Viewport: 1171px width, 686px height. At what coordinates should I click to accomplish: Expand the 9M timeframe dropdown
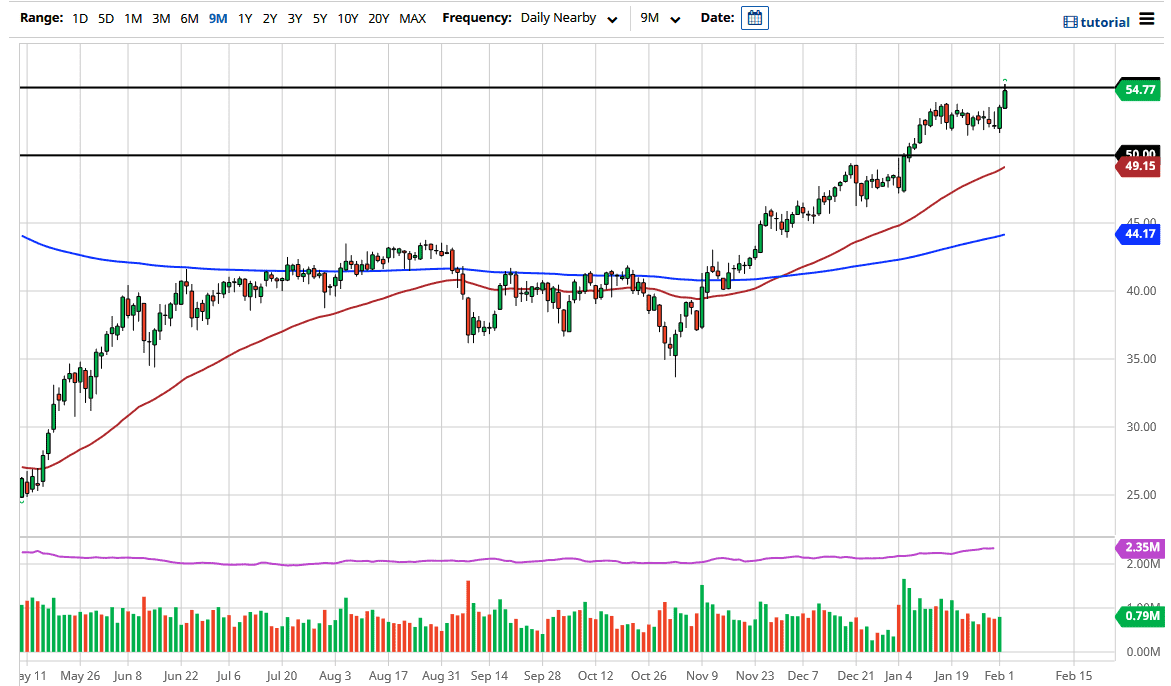[x=659, y=17]
